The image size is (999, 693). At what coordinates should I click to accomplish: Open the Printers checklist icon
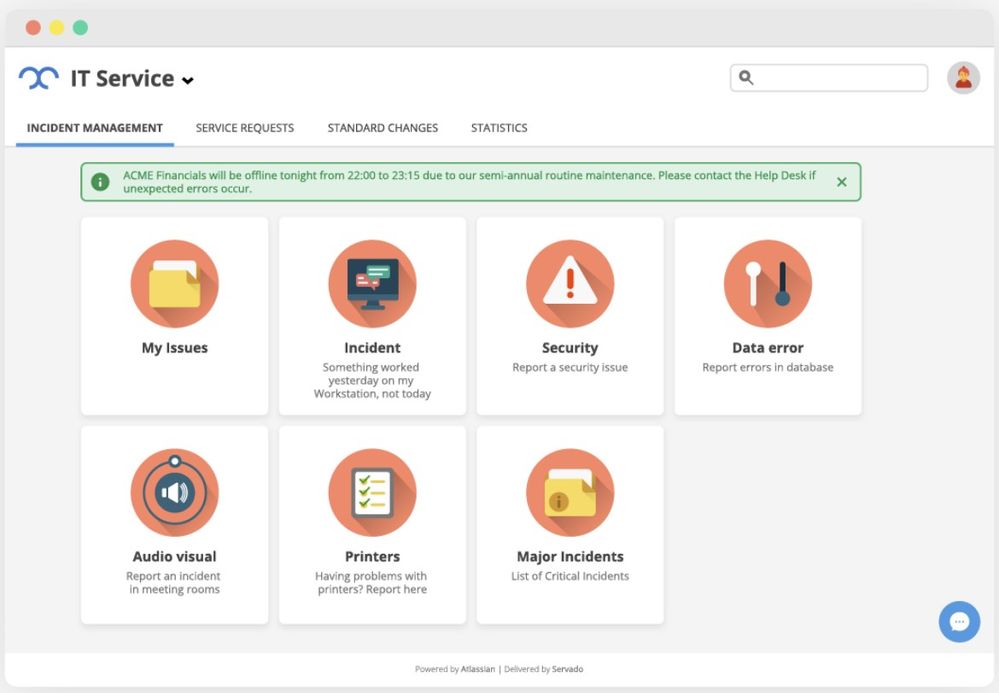[x=373, y=492]
